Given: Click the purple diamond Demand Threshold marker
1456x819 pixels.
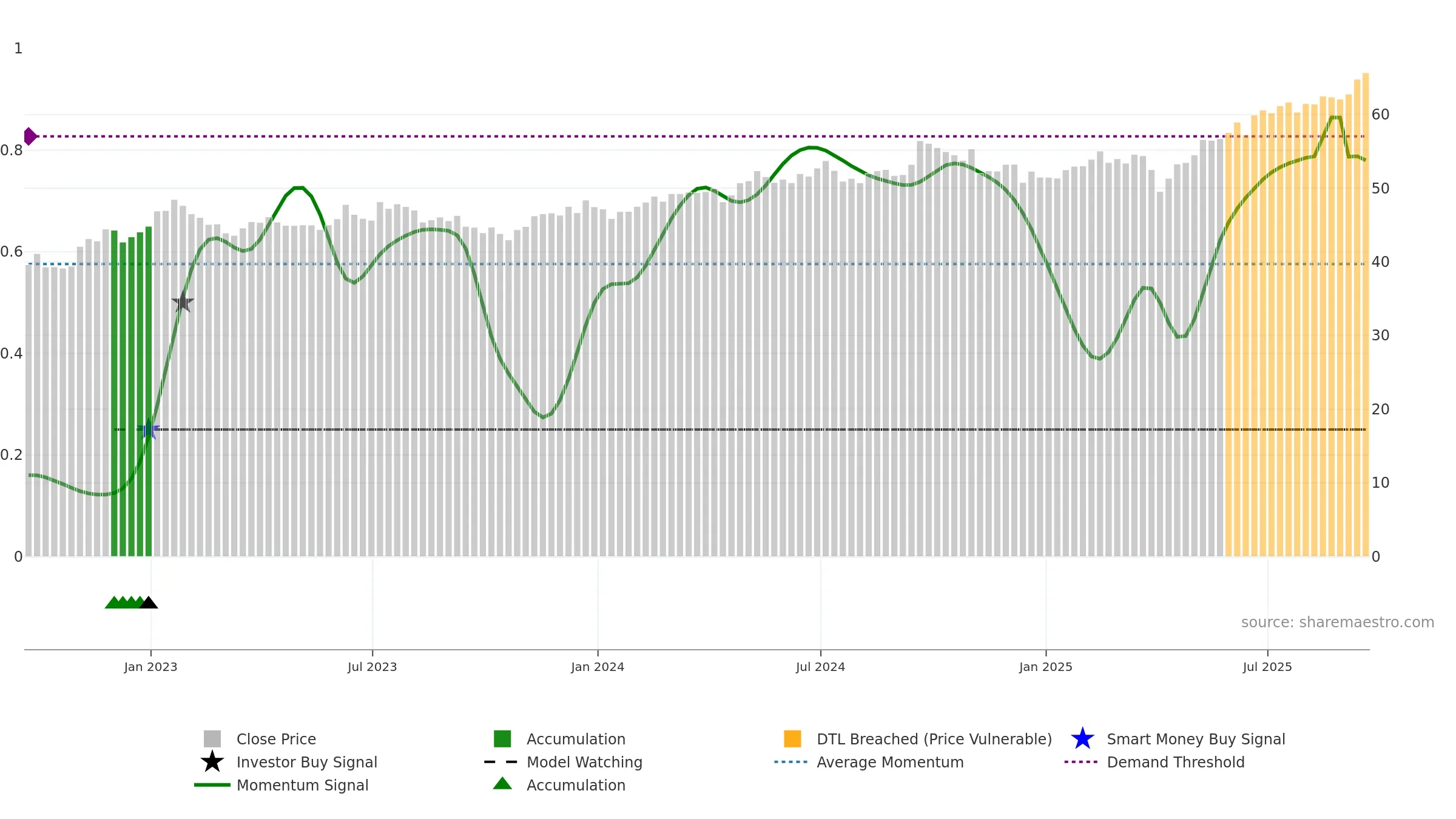Looking at the screenshot, I should pos(30,136).
